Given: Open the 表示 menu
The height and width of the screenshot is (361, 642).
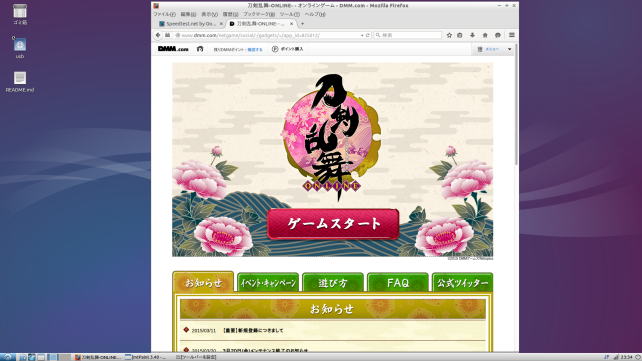Looking at the screenshot, I should [x=209, y=14].
